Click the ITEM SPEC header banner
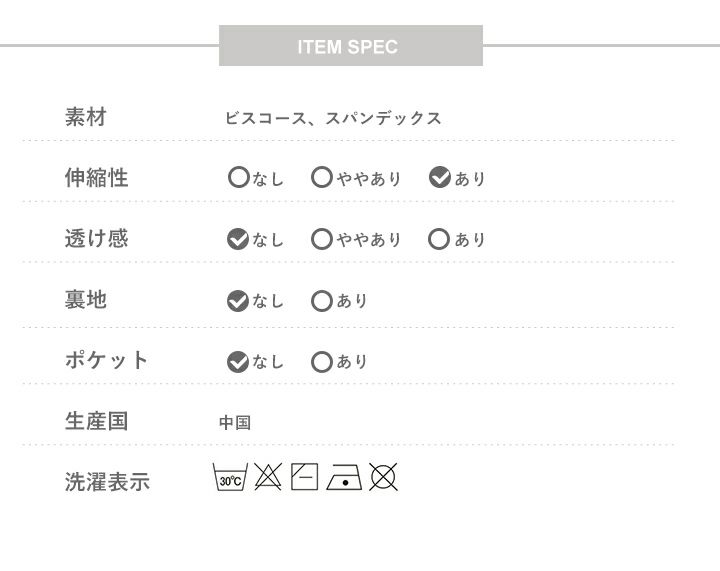 point(350,46)
